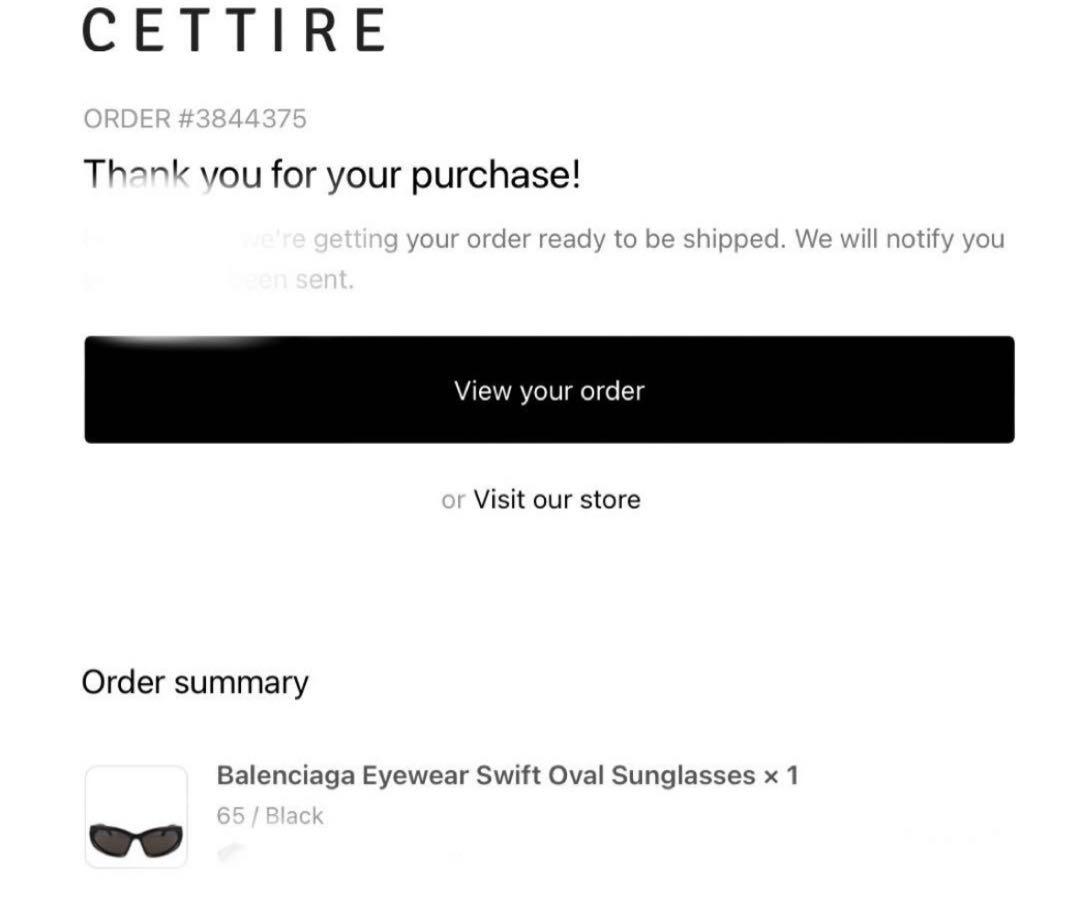This screenshot has width=1080, height=904.
Task: Open the black sunglasses product thumbnail
Action: (136, 816)
